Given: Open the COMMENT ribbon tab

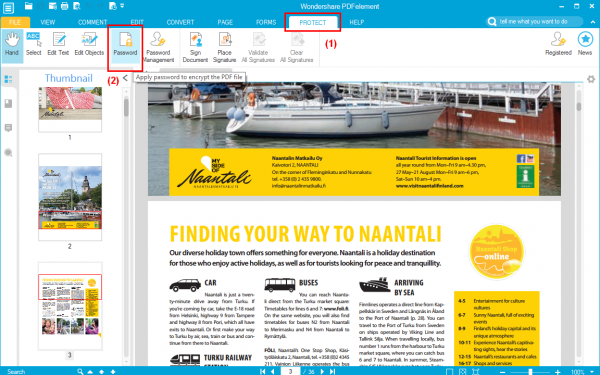Looking at the screenshot, I should pyautogui.click(x=93, y=22).
